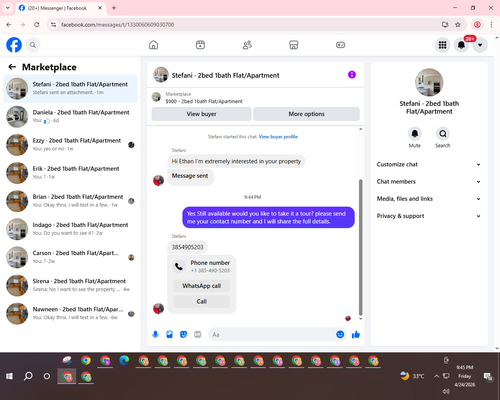This screenshot has height=400, width=500.
Task: Click the back arrow beside Marketplace
Action: [12, 67]
